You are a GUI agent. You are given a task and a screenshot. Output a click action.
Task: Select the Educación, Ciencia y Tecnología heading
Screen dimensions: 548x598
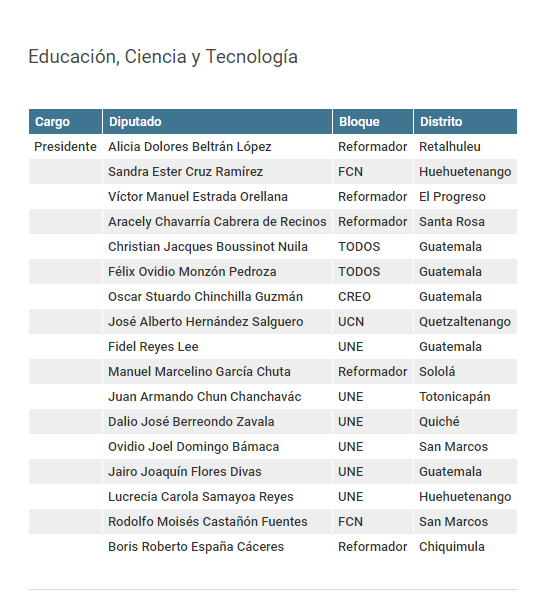(163, 57)
